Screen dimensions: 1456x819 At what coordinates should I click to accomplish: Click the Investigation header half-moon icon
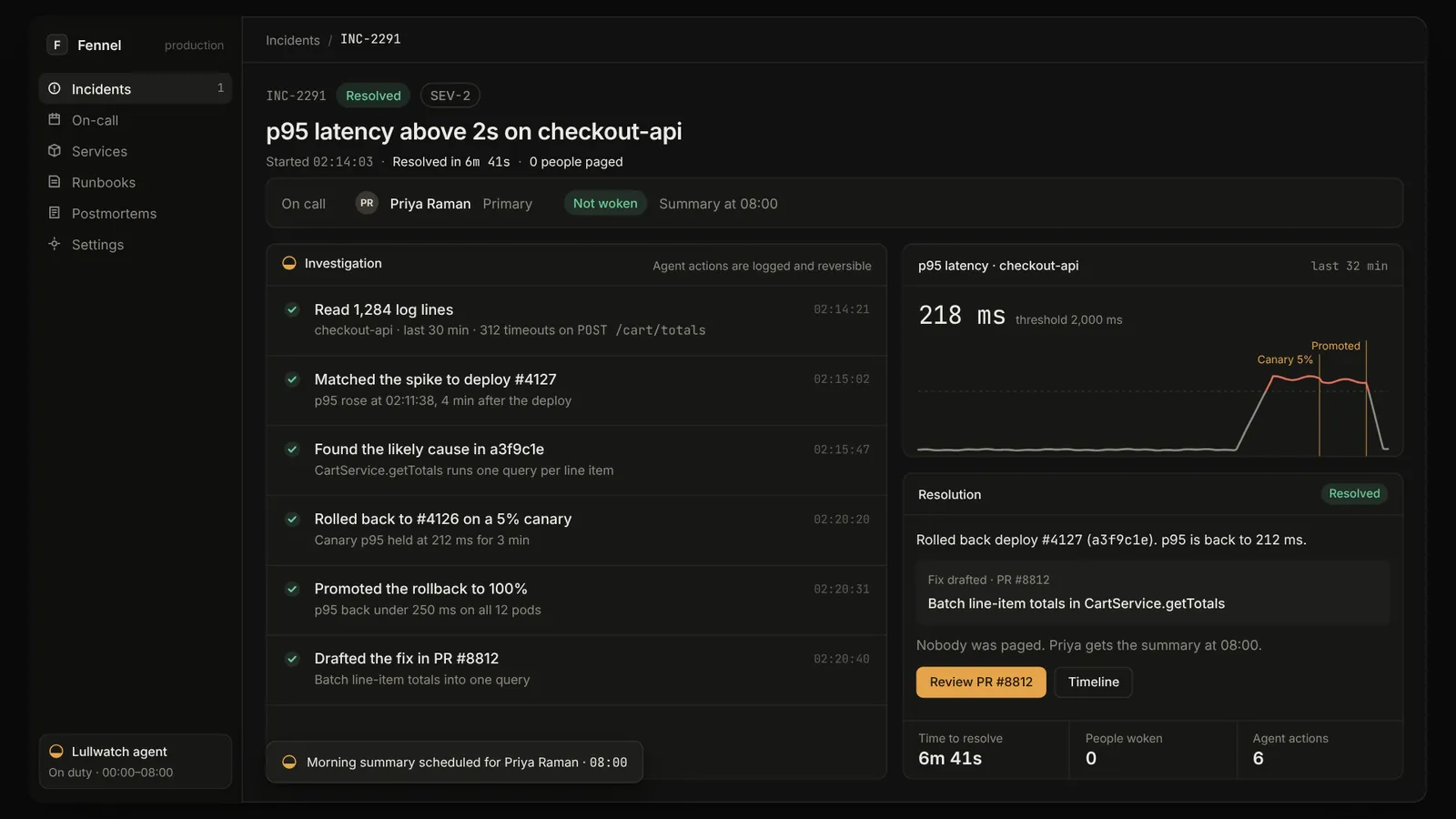(289, 263)
